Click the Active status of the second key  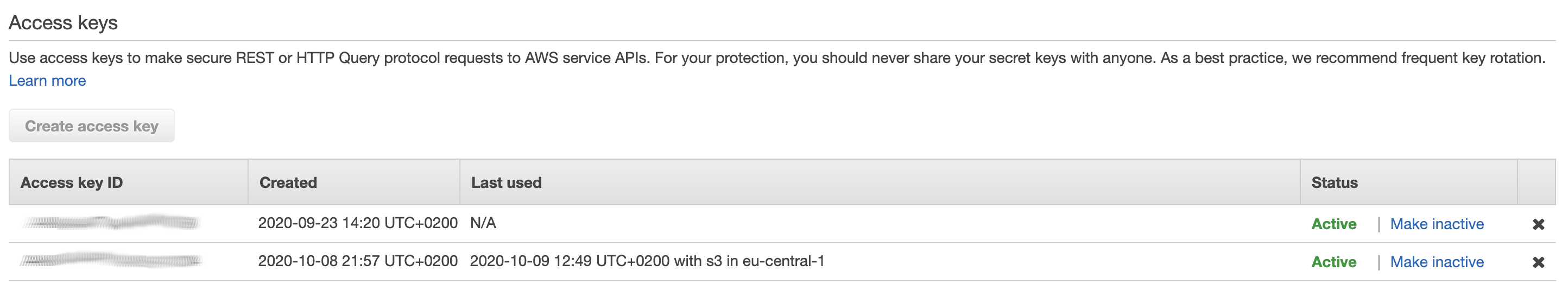click(1333, 262)
